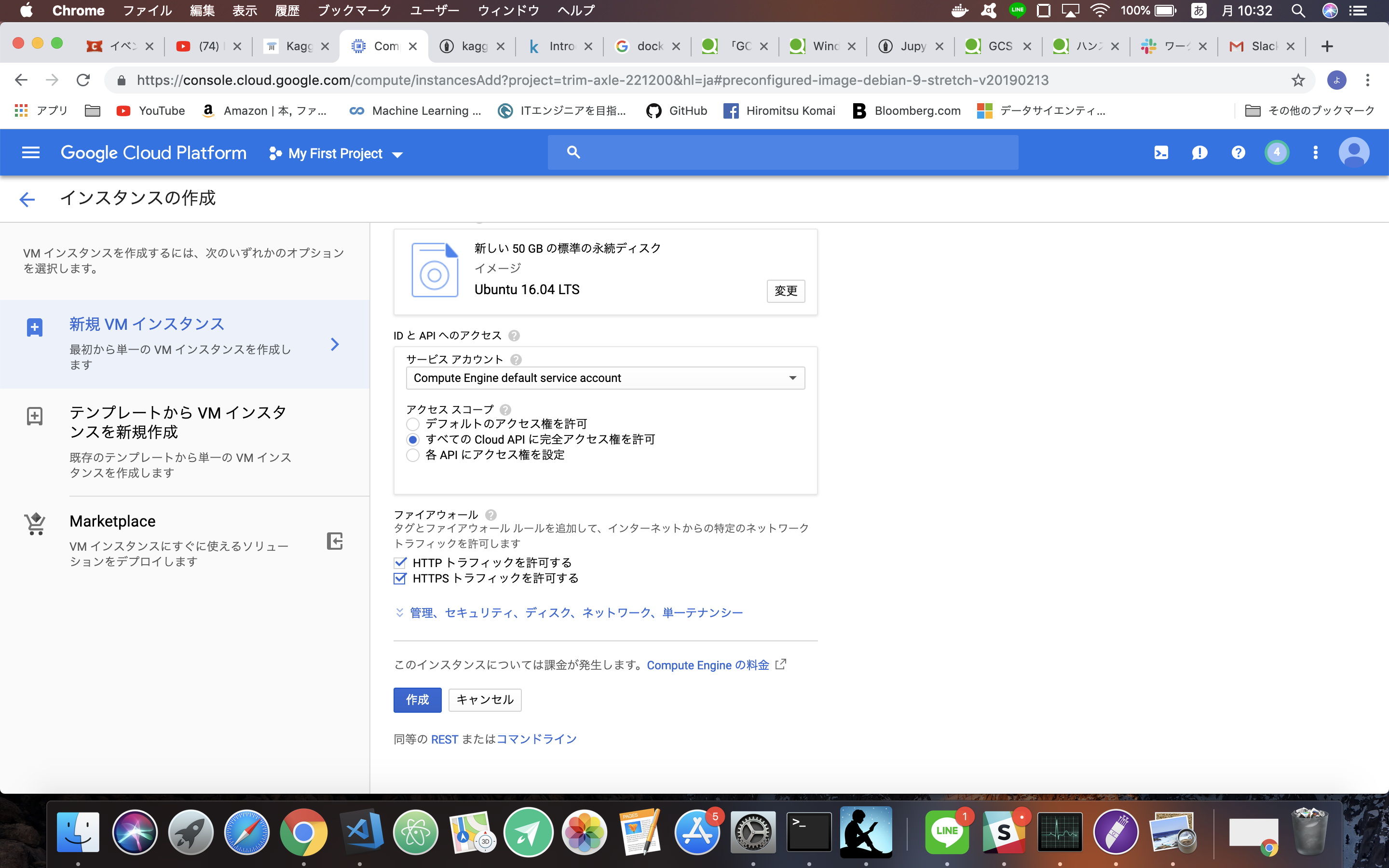The image size is (1389, 868).
Task: Click the コマンドライン link
Action: coord(536,739)
